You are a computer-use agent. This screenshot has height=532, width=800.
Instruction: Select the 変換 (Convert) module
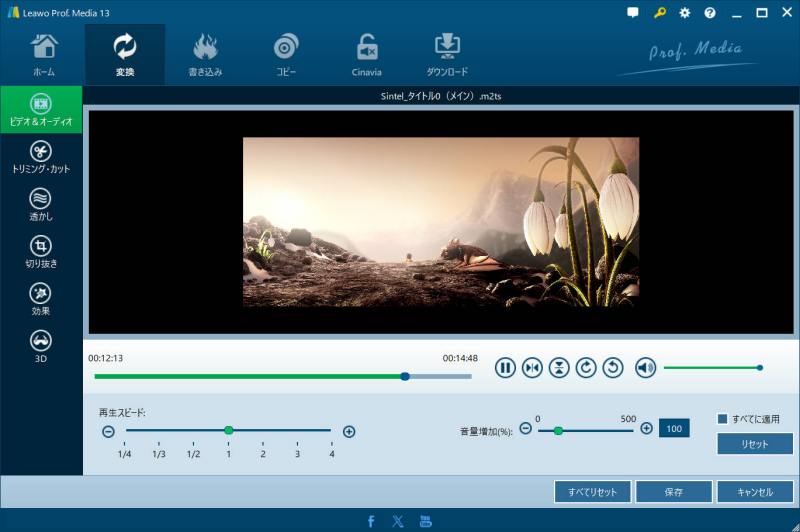point(124,55)
